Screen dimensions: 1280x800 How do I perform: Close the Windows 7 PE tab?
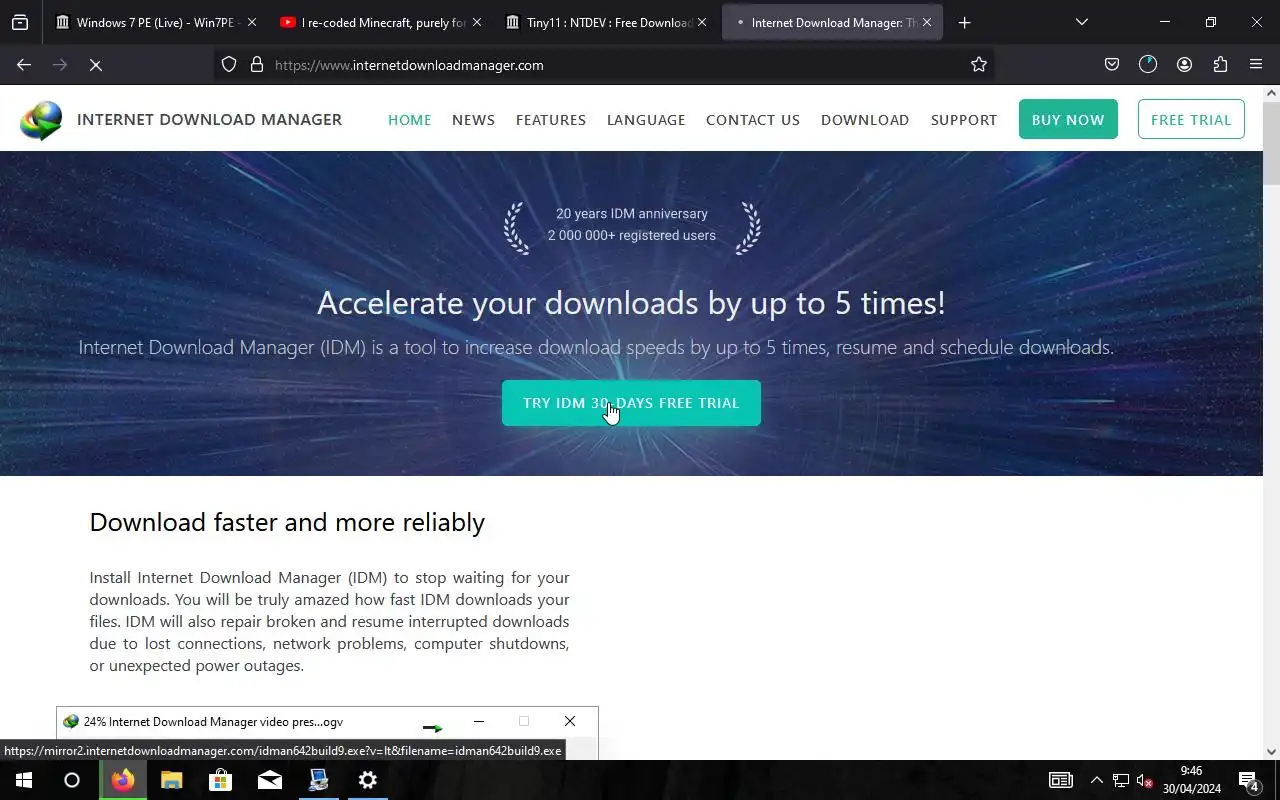(251, 22)
